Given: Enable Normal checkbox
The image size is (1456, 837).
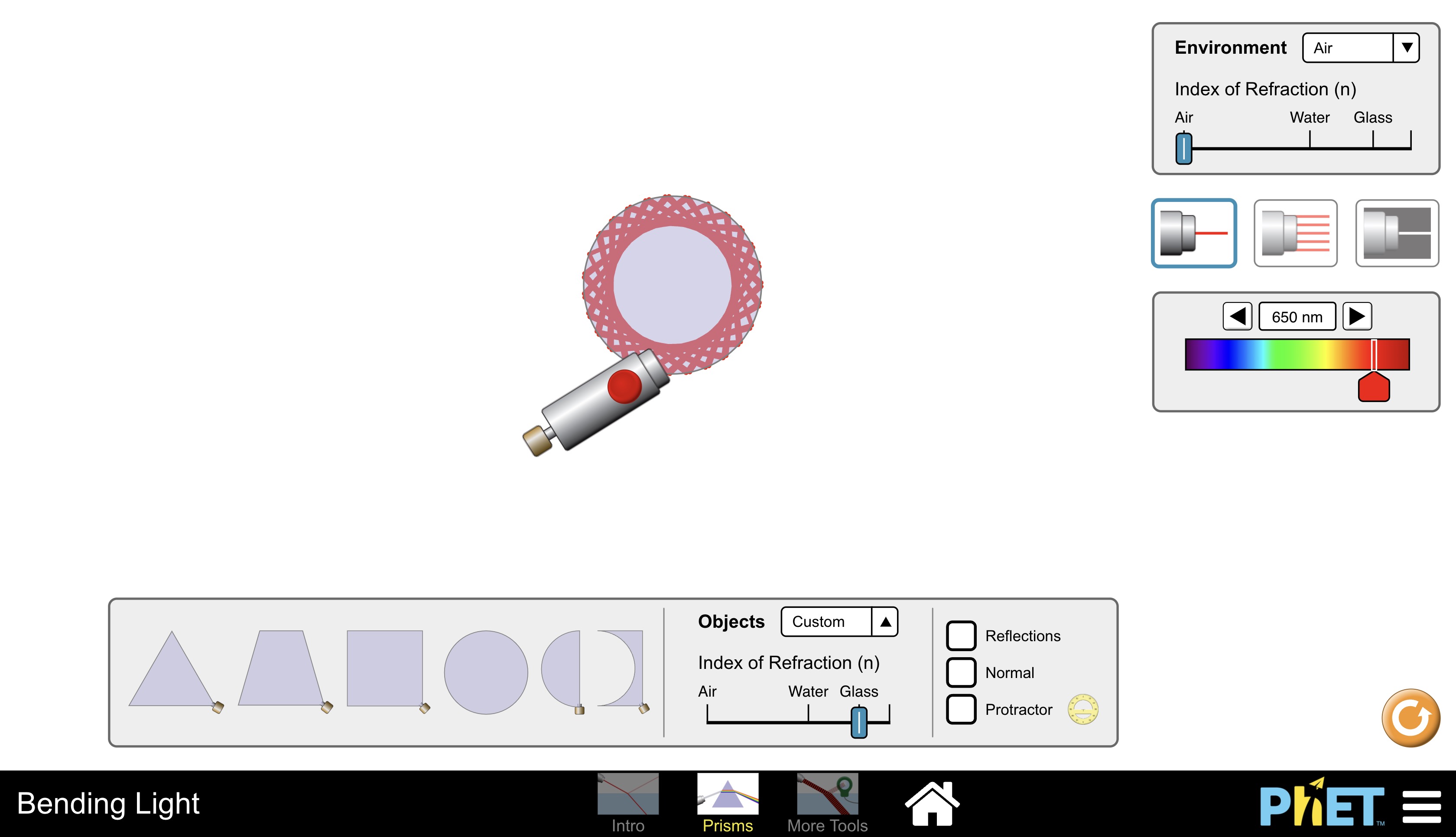Looking at the screenshot, I should [959, 672].
